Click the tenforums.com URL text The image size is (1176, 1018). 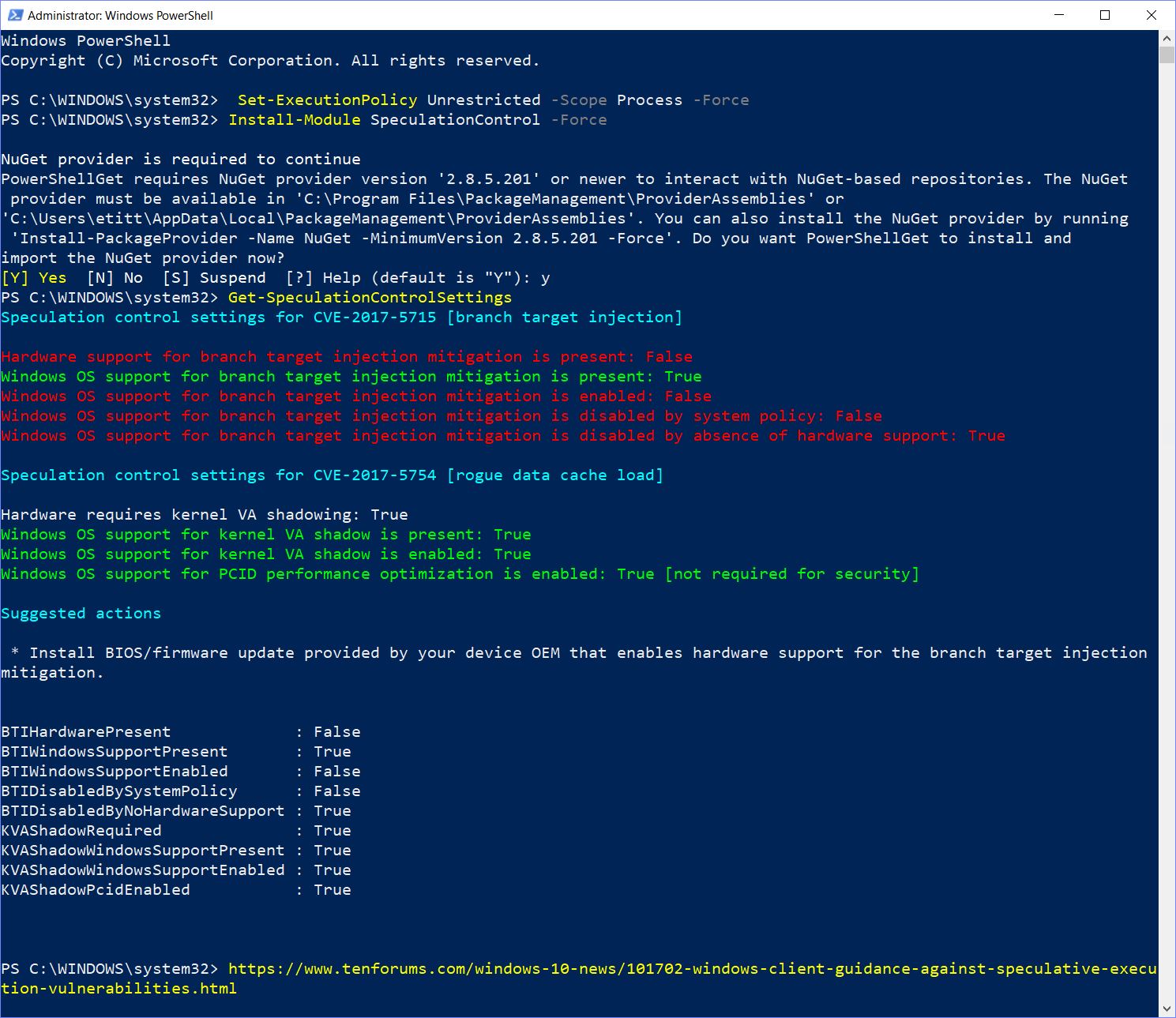click(579, 979)
